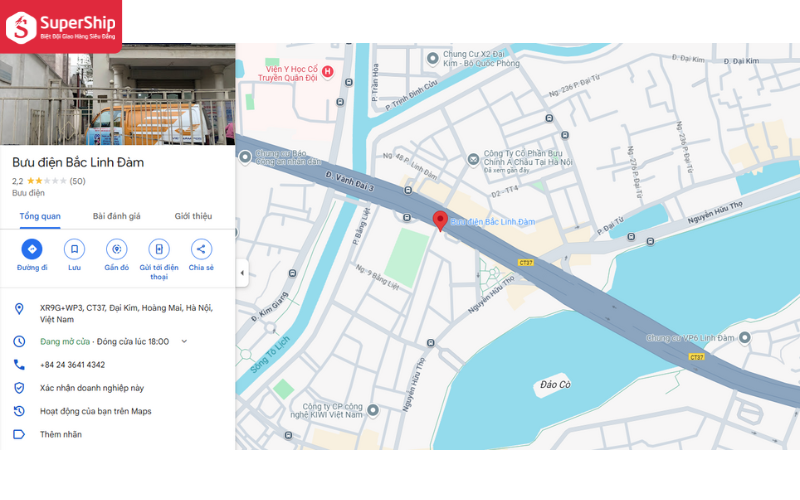Click the Đảo Cò label on map
The width and height of the screenshot is (800, 500).
(x=555, y=384)
